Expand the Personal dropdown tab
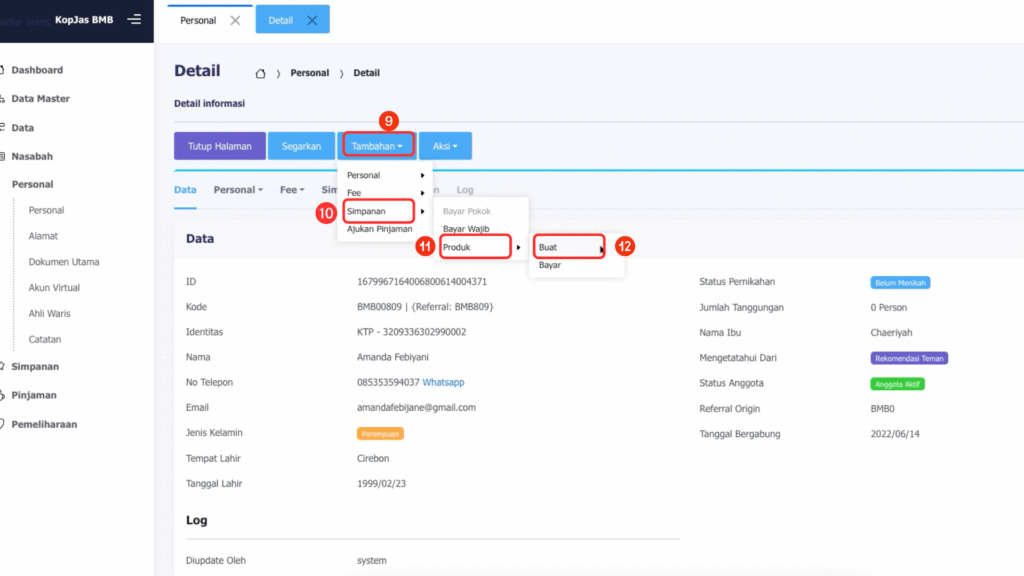1024x576 pixels. pyautogui.click(x=238, y=189)
